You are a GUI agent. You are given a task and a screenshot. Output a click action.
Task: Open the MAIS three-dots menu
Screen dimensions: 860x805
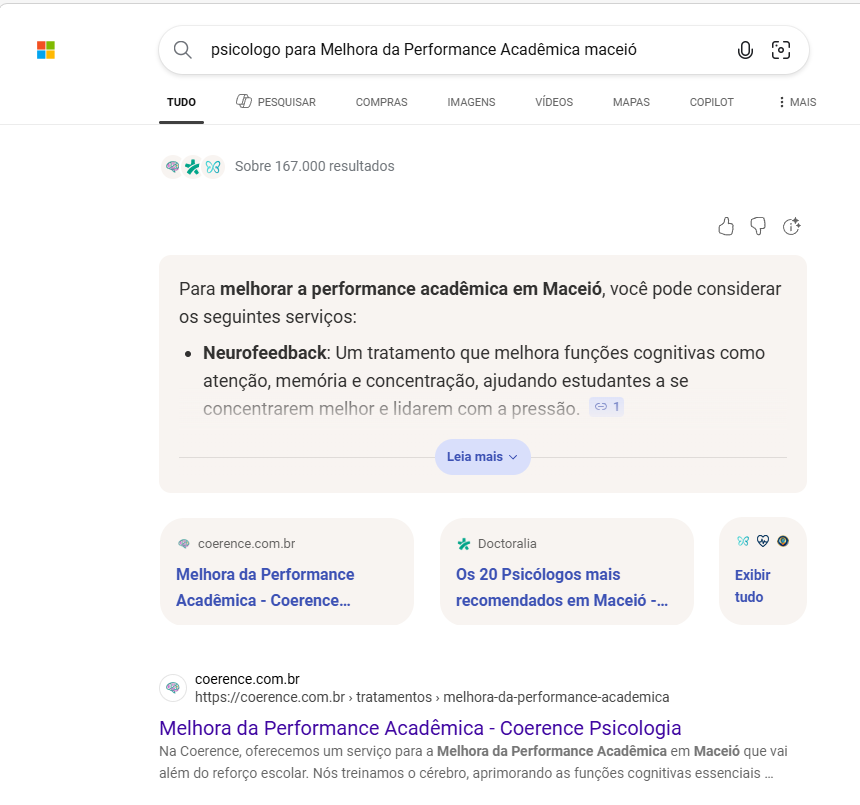click(x=797, y=102)
